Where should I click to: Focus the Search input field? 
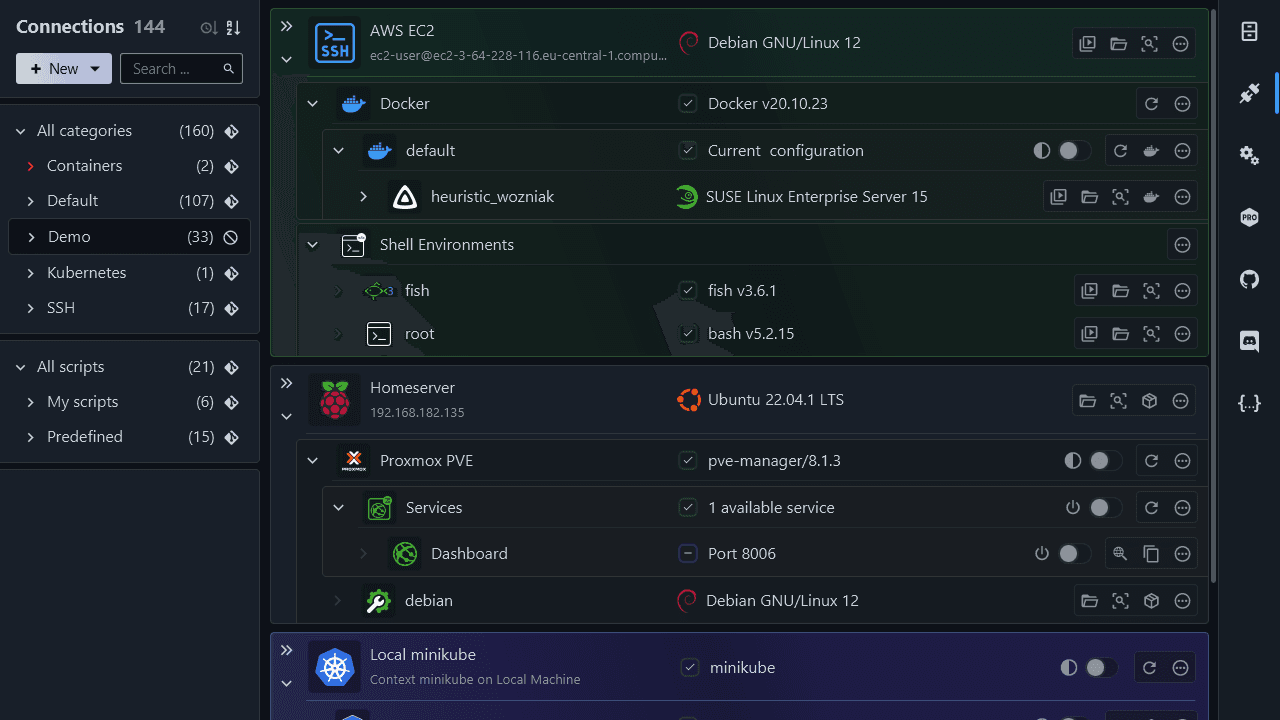(181, 69)
